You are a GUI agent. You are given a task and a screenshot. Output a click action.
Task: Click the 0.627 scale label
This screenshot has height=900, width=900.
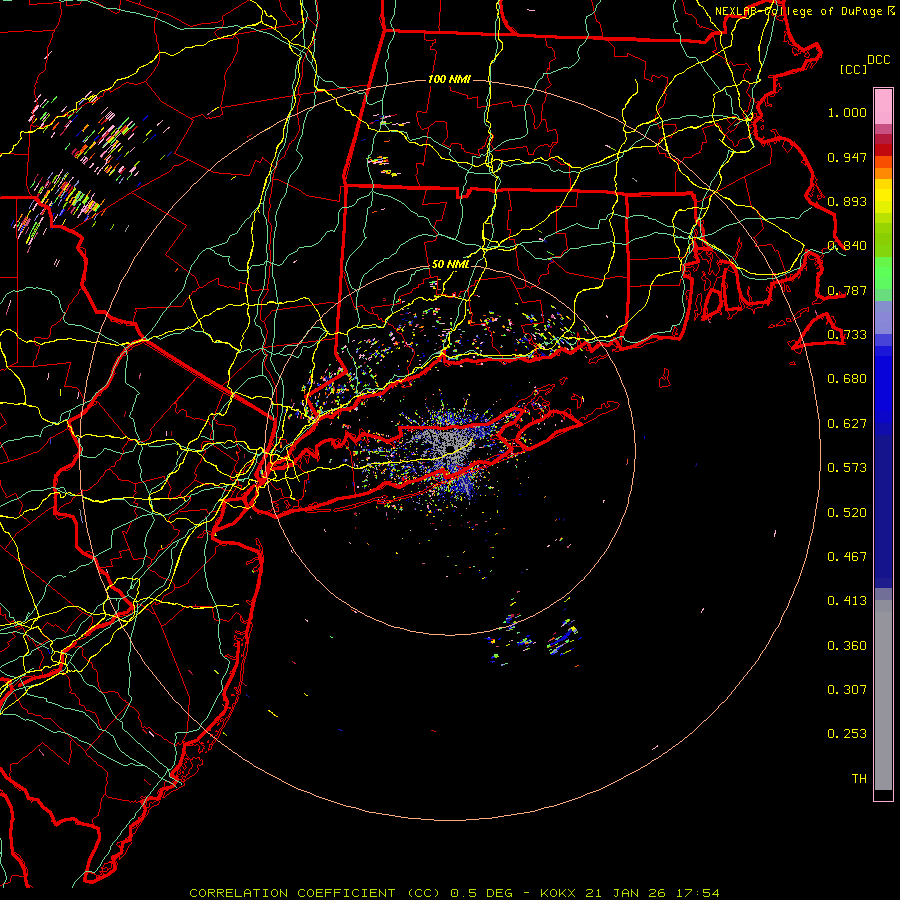[x=847, y=424]
